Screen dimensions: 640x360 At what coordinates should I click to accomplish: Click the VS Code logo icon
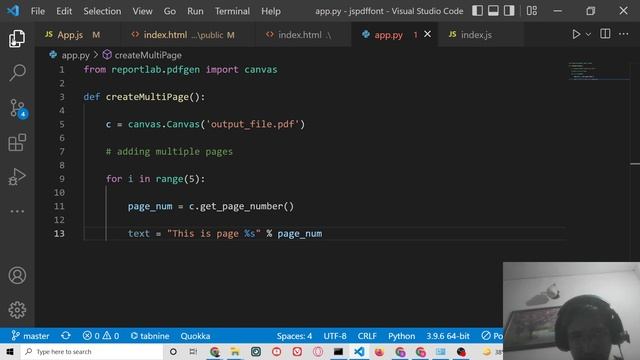coord(13,11)
